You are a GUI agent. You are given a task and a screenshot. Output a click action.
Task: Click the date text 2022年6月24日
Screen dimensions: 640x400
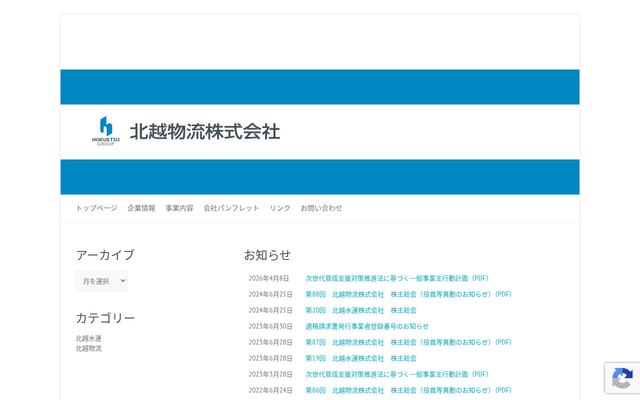point(271,390)
